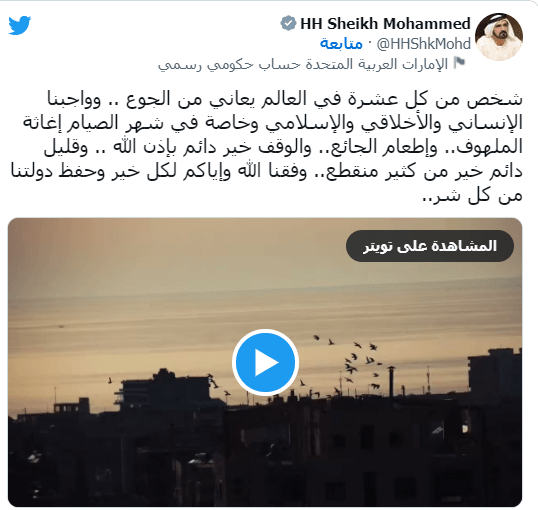Click the left balcony building silhouette in the video
Screen dimensions: 538x510
165,386
